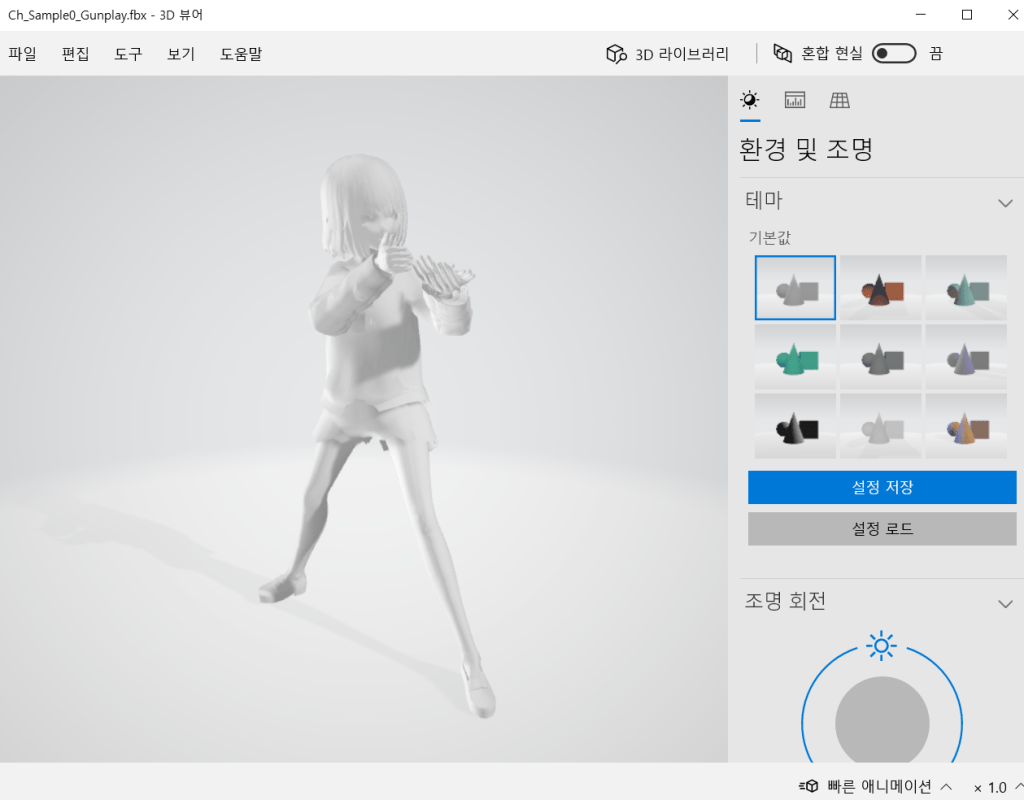
Task: Click the 설정 저장 button
Action: [882, 488]
